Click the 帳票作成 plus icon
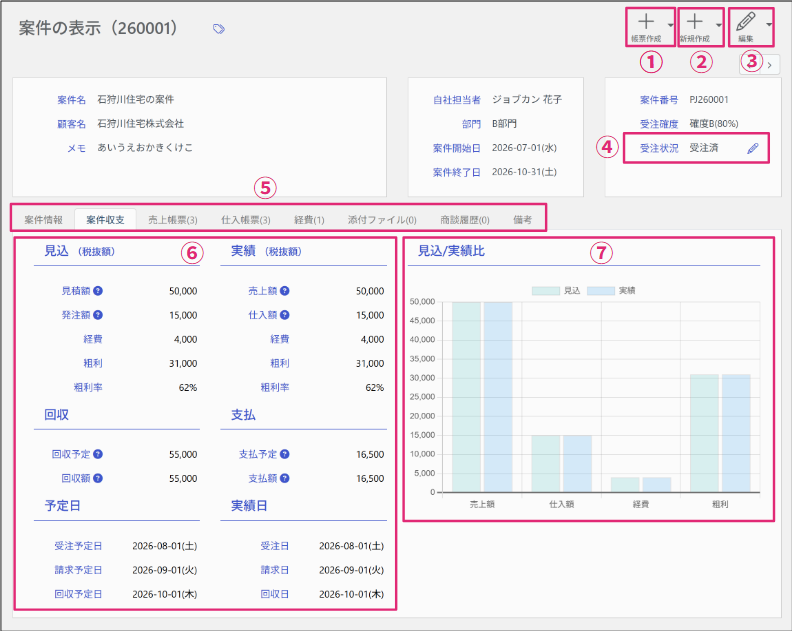 646,22
